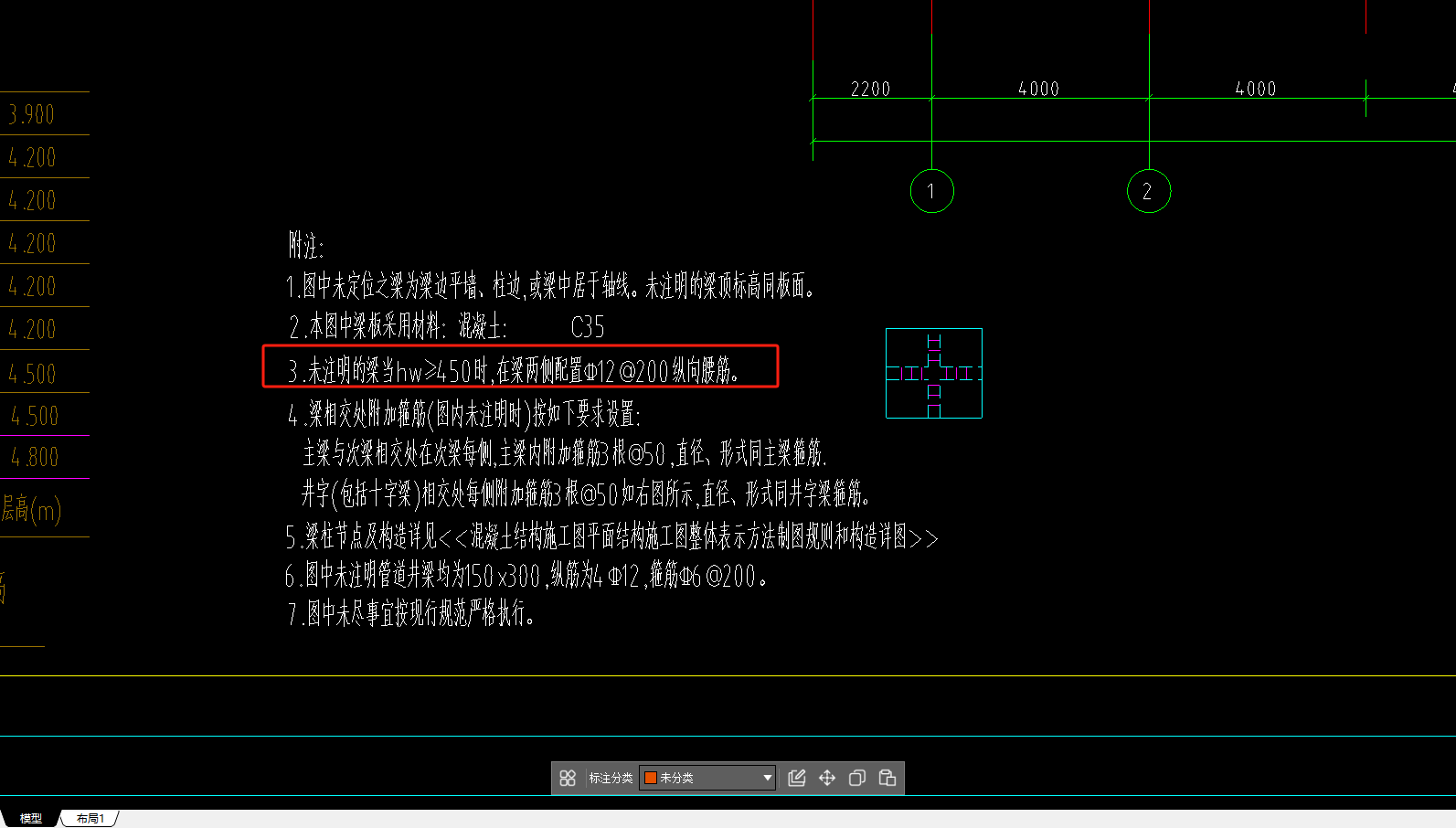Click the 4.800 elevation value
The width and height of the screenshot is (1456, 828).
(35, 457)
